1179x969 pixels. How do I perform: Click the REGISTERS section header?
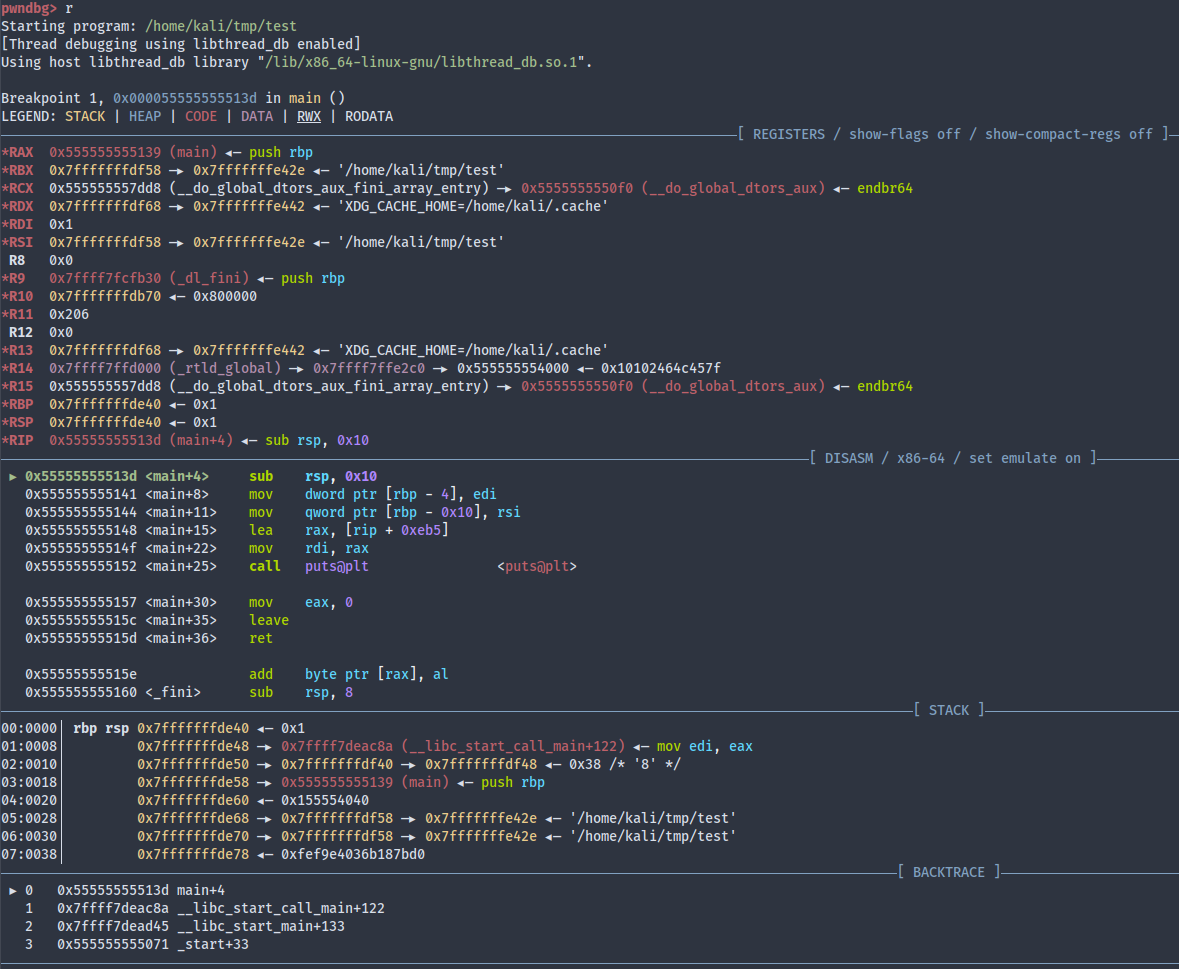tap(789, 134)
